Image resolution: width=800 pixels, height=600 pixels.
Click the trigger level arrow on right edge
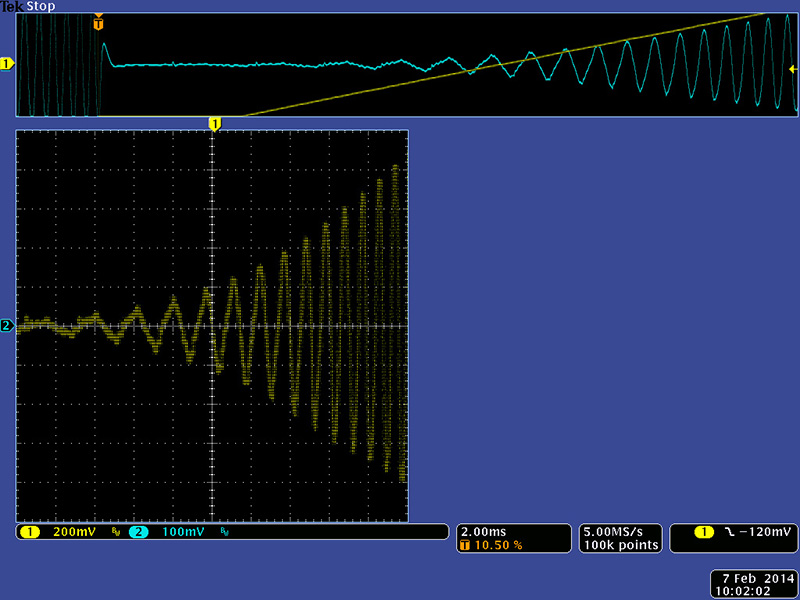click(793, 69)
